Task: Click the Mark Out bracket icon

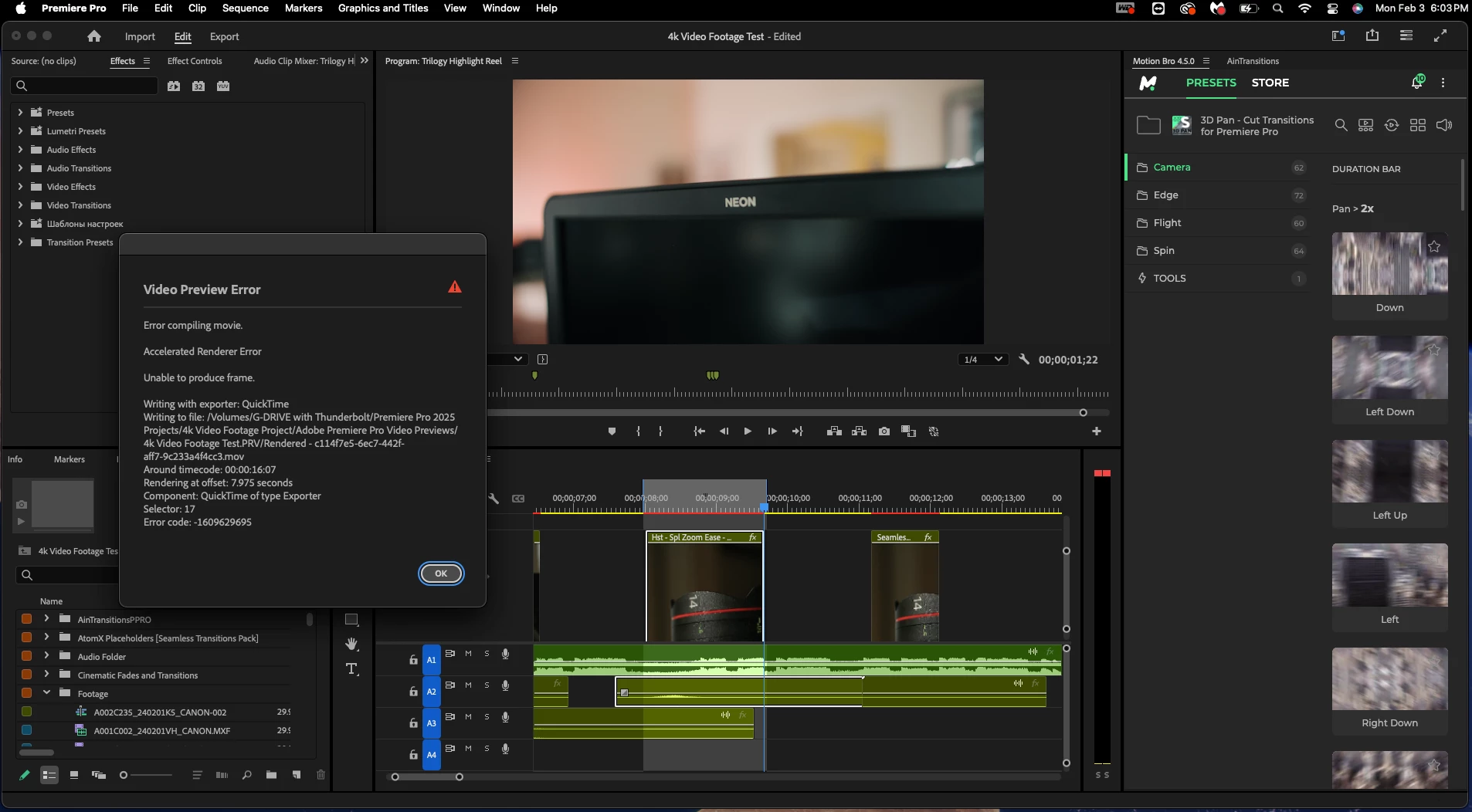Action: (660, 431)
